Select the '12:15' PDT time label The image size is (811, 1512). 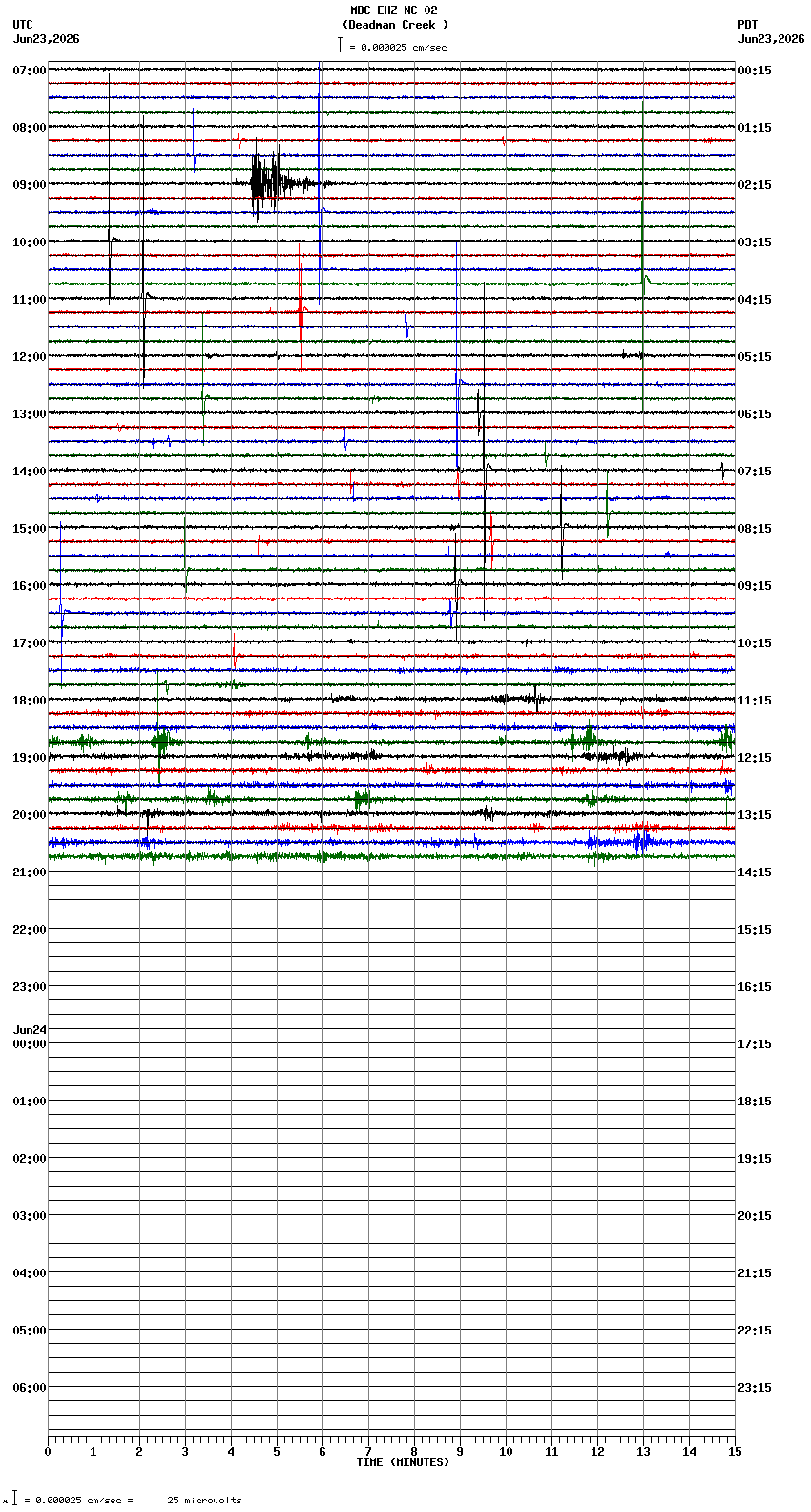pos(755,758)
